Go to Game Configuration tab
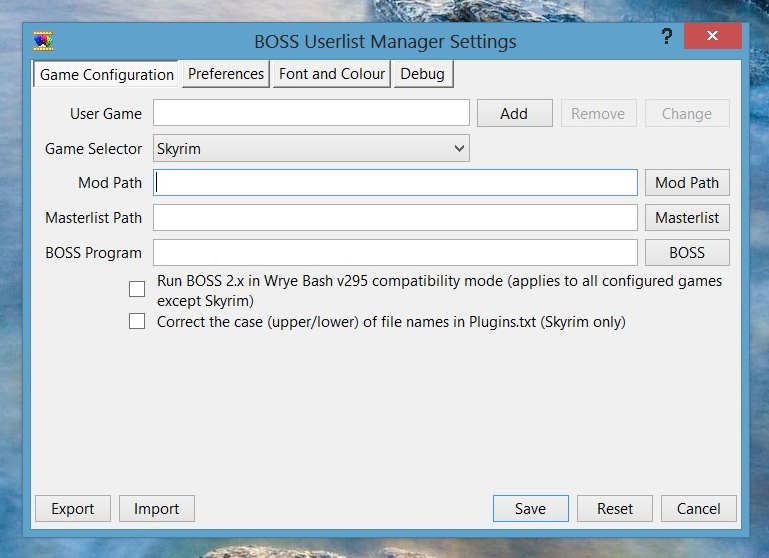Screen dimensions: 769x558 coord(107,75)
